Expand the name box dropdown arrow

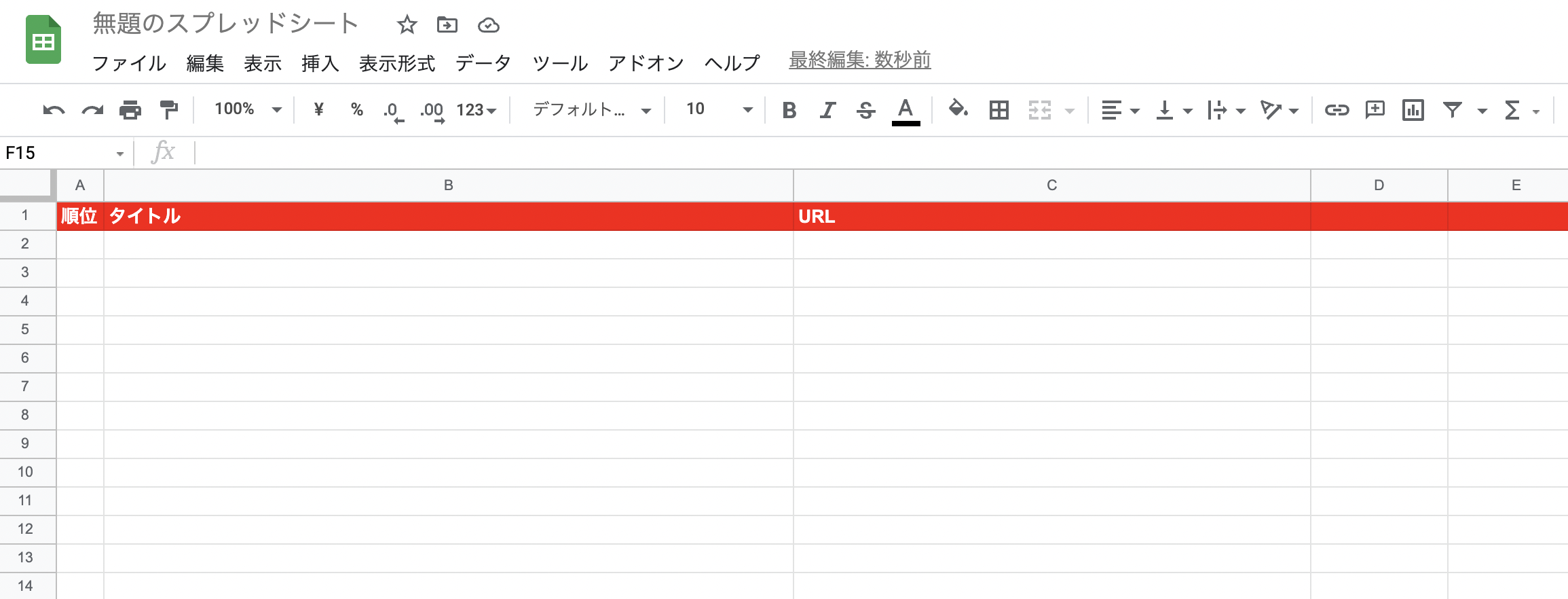[x=120, y=153]
